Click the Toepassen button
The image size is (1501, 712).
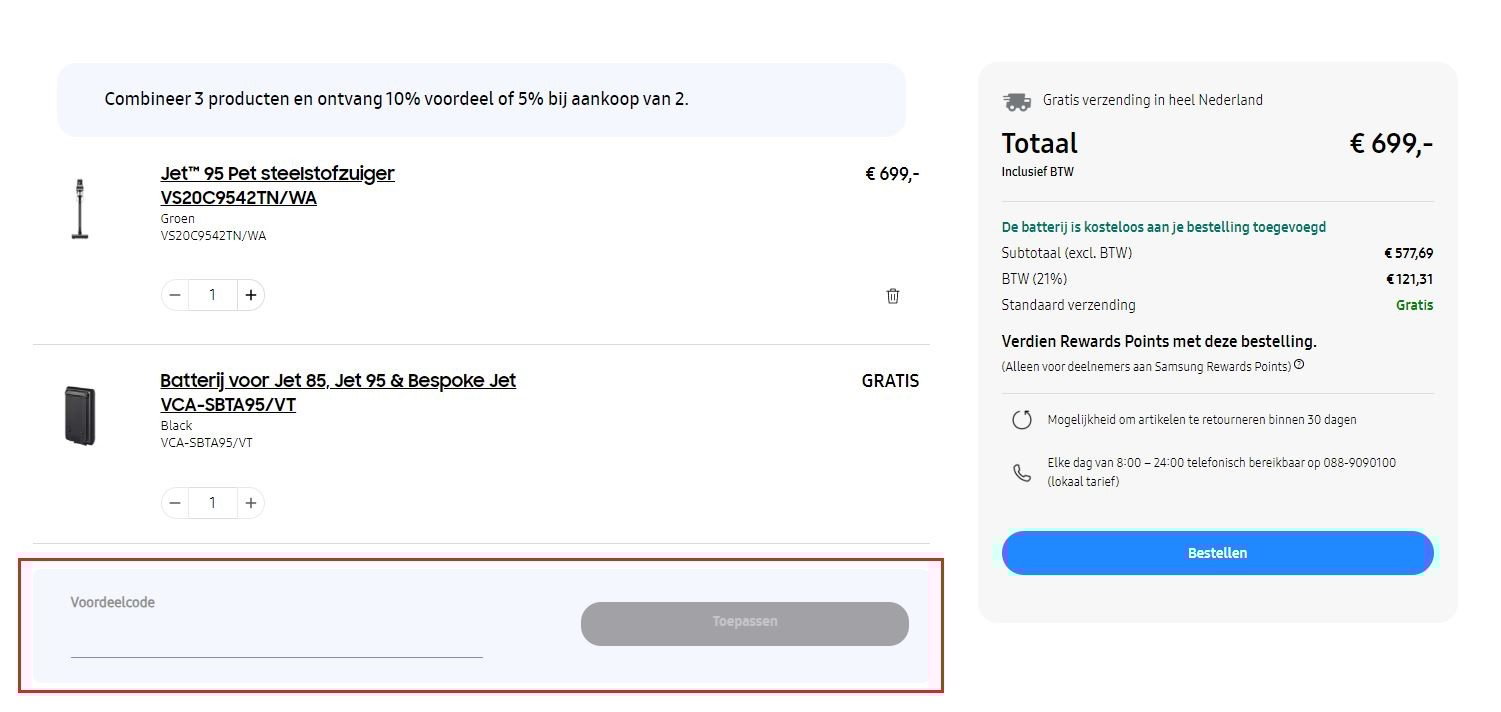pos(744,622)
